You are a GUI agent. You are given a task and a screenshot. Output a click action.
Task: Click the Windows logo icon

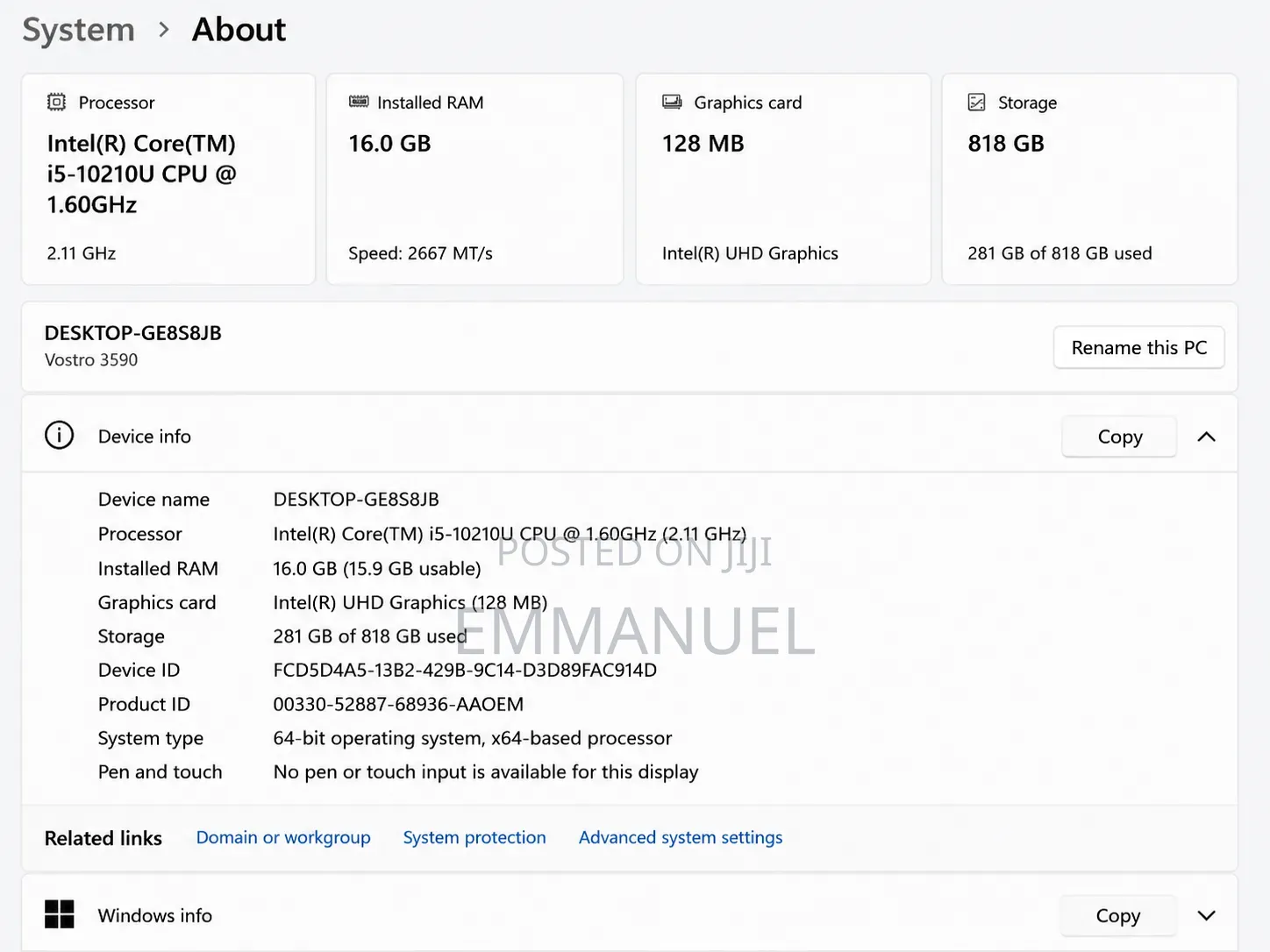[x=60, y=914]
